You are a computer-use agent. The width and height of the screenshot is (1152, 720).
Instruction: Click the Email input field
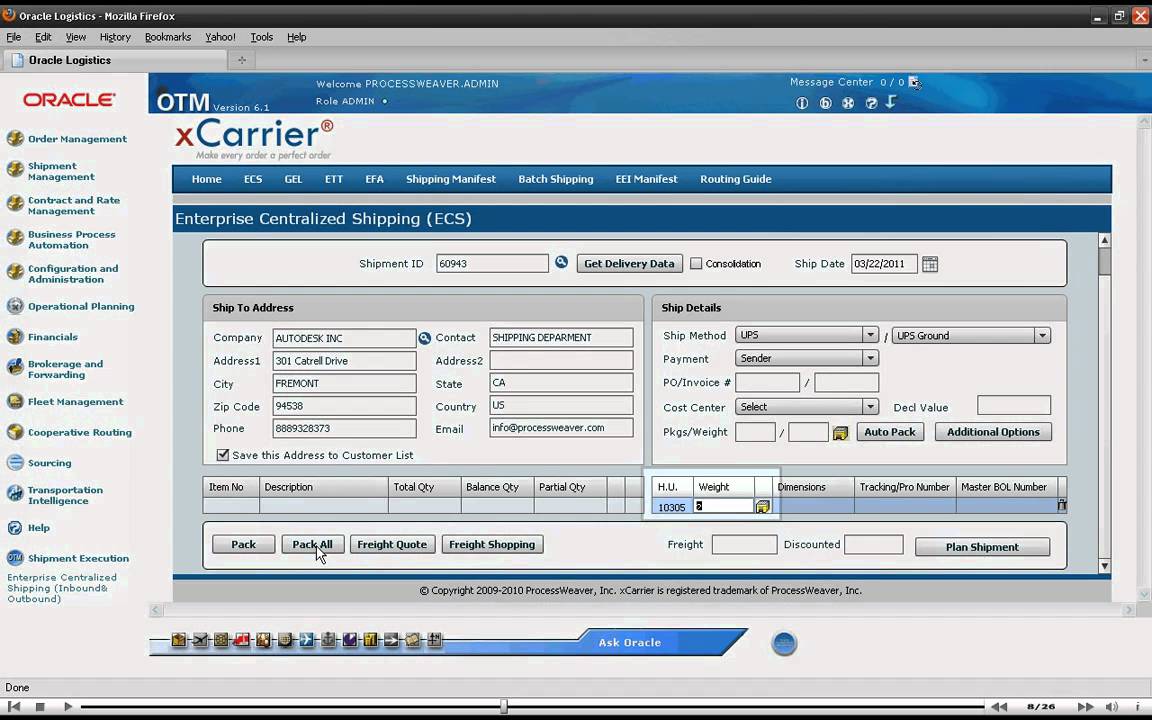pyautogui.click(x=561, y=428)
